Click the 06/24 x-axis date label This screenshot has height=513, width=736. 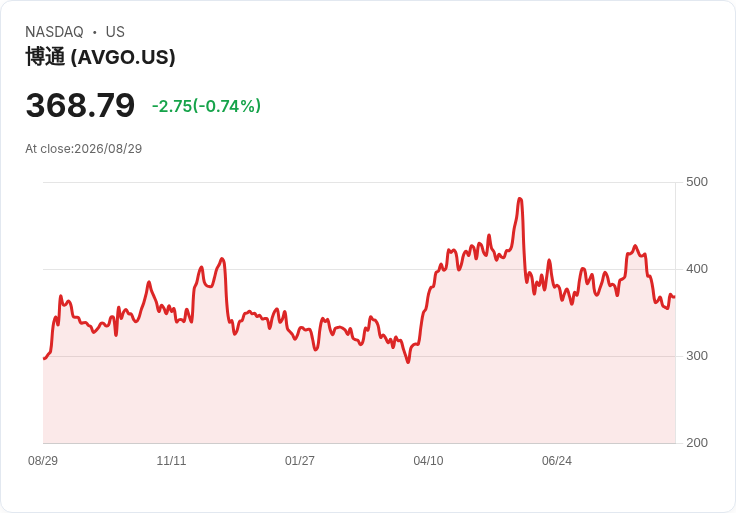[557, 461]
